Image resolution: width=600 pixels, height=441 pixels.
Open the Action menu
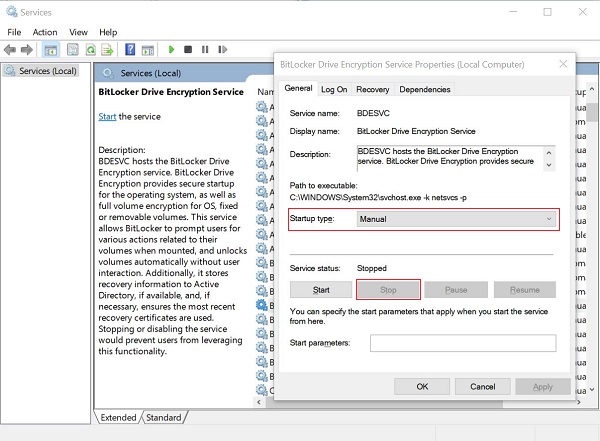45,32
